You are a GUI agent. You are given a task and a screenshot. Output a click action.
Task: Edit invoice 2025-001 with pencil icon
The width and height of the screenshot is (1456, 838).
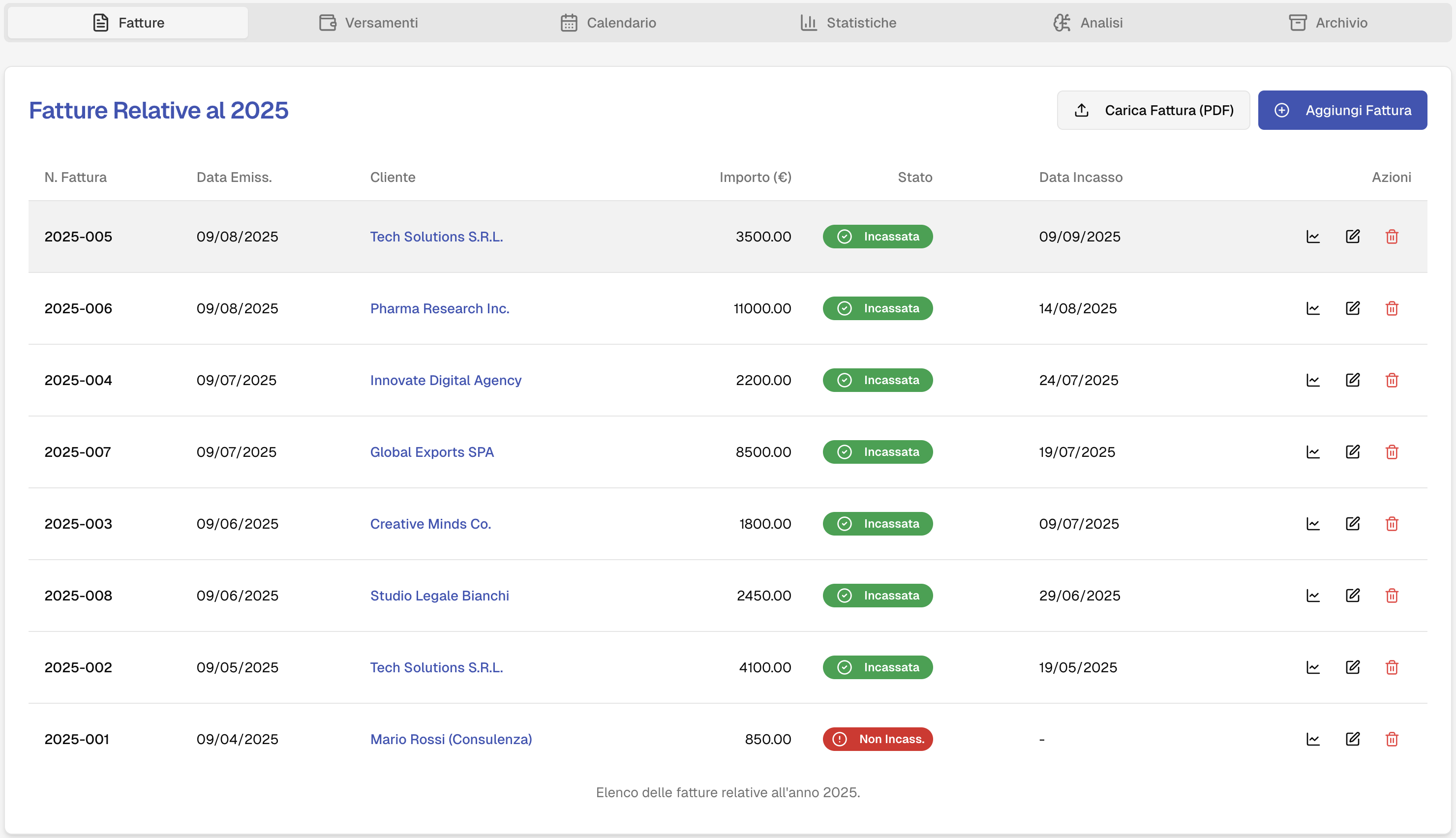tap(1352, 739)
